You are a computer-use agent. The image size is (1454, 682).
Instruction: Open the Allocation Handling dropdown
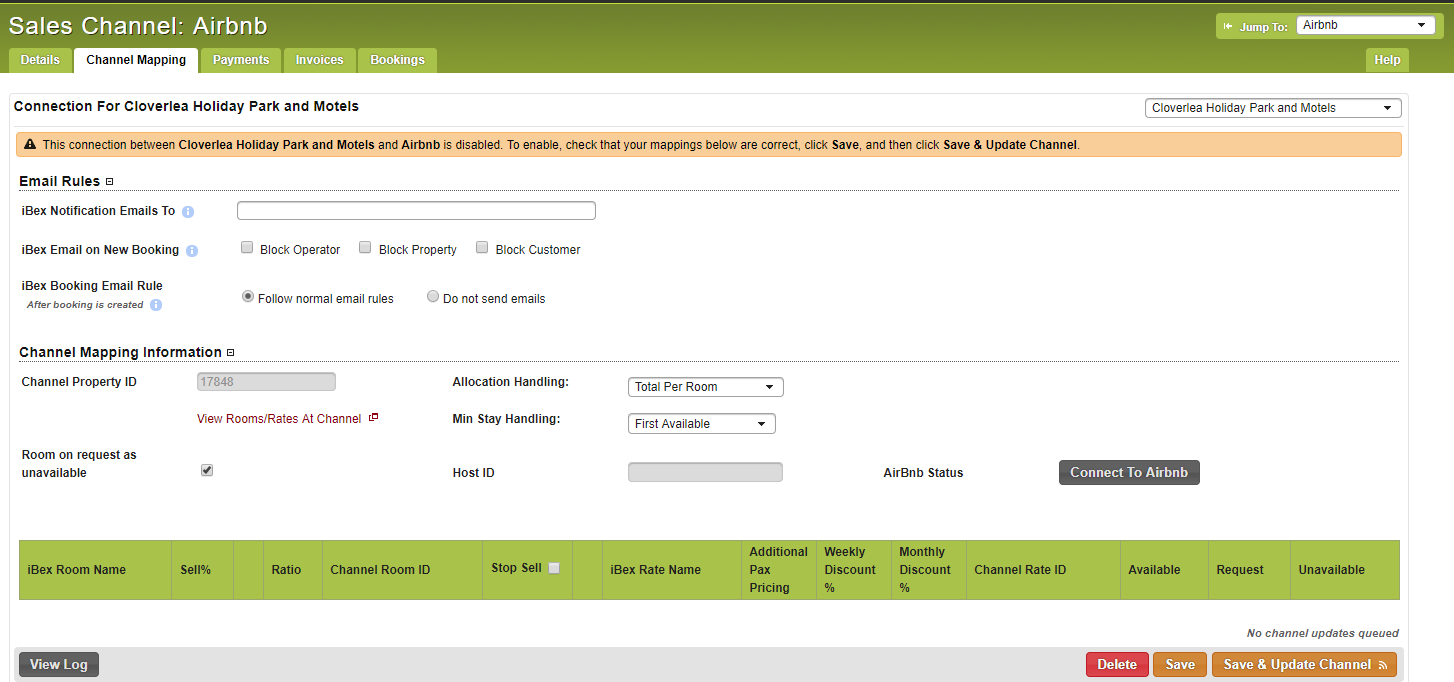click(x=705, y=387)
